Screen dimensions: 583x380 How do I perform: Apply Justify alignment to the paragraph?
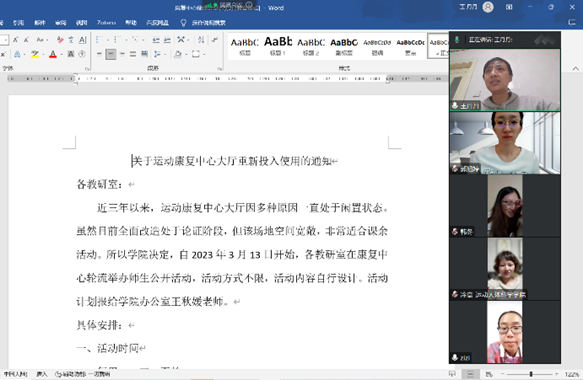pos(133,54)
